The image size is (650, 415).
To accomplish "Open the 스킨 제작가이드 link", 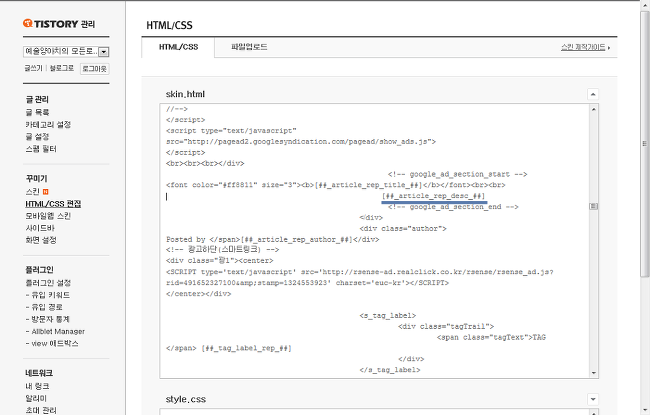I will [x=585, y=47].
